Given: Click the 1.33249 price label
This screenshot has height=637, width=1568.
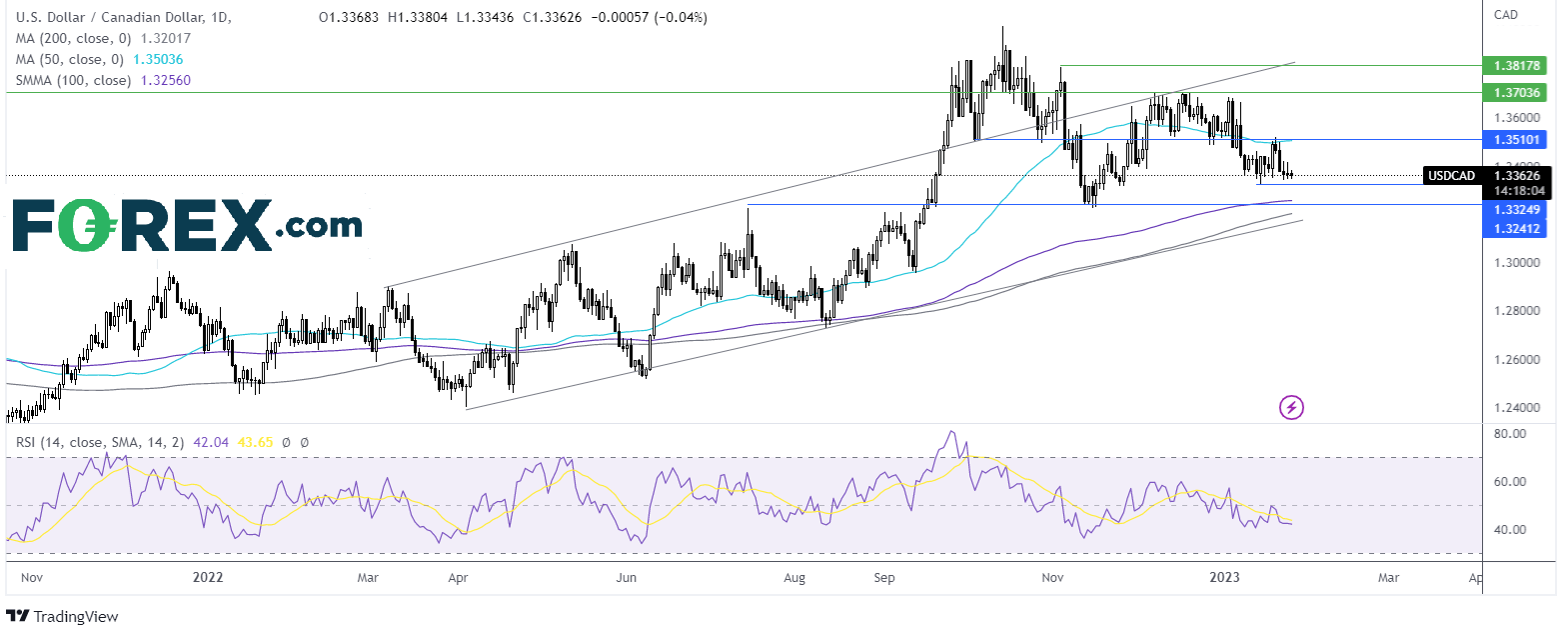Looking at the screenshot, I should [x=1517, y=209].
